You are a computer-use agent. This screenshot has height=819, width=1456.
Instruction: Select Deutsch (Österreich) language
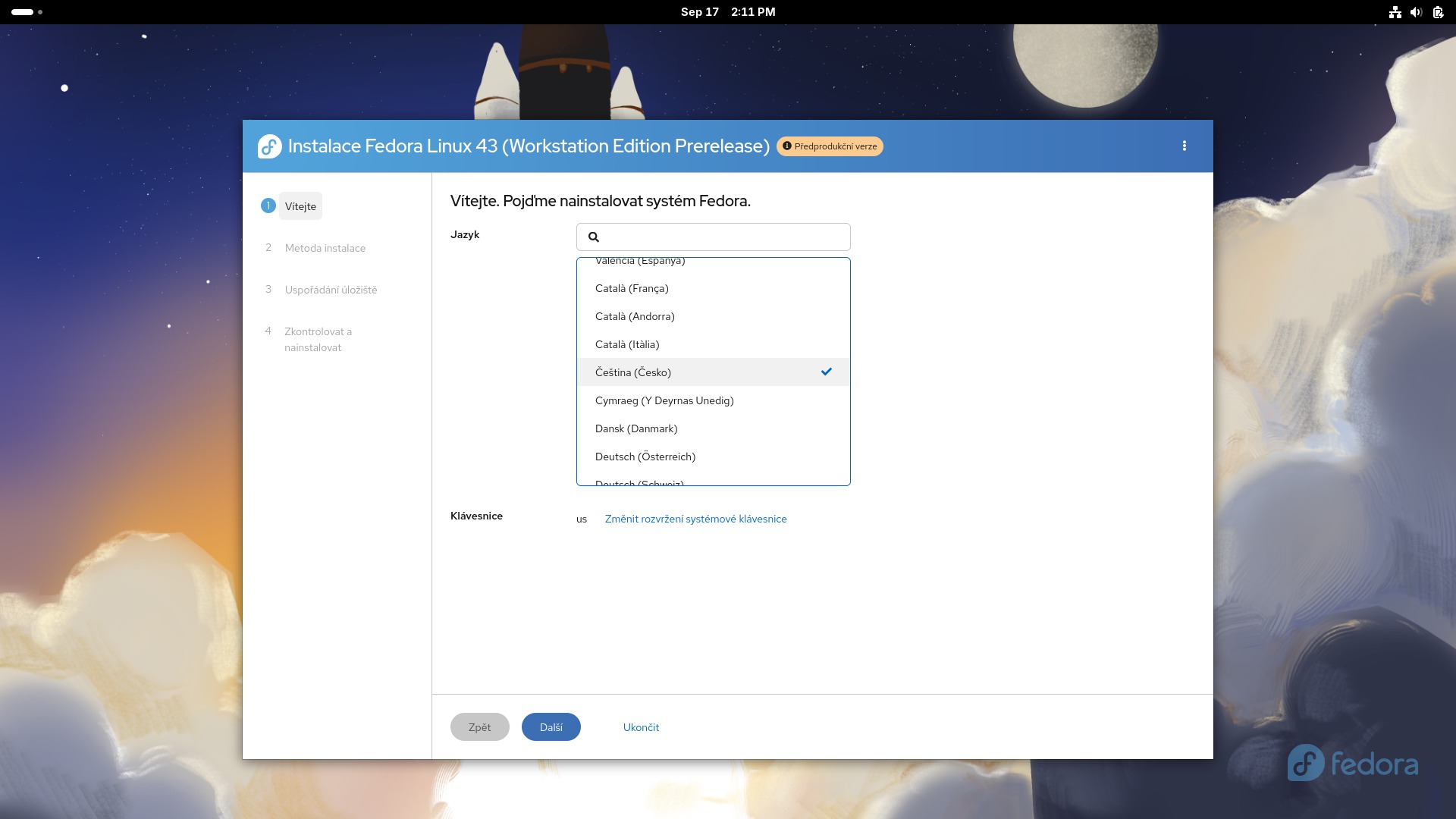point(714,457)
